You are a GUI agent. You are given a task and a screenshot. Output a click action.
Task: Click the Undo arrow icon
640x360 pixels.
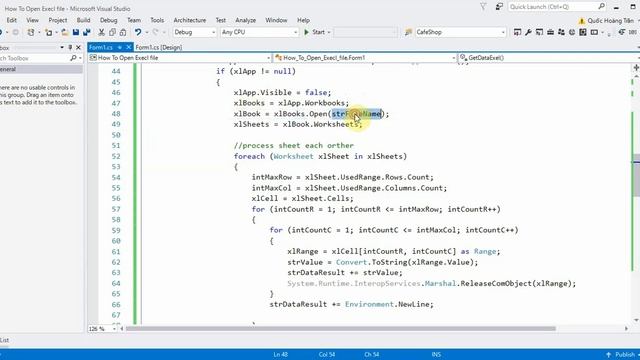138,32
